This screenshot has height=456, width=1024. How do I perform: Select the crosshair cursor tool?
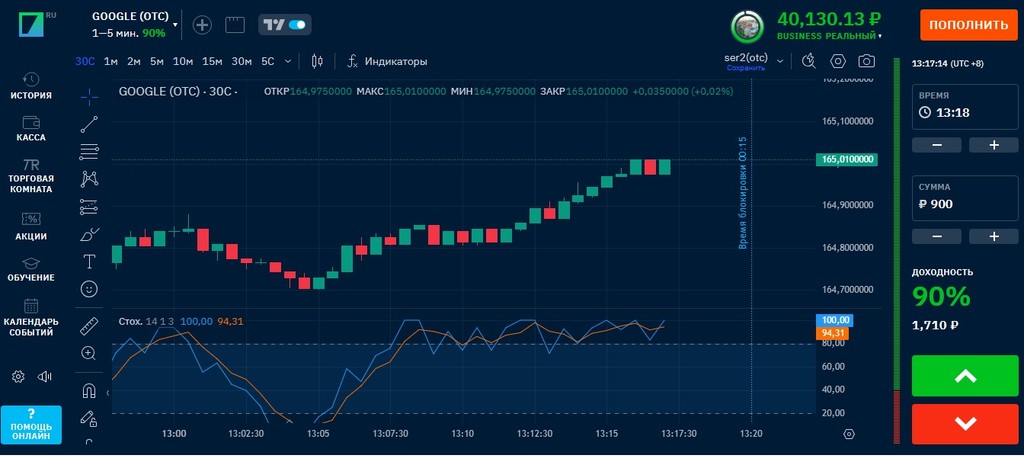click(89, 97)
